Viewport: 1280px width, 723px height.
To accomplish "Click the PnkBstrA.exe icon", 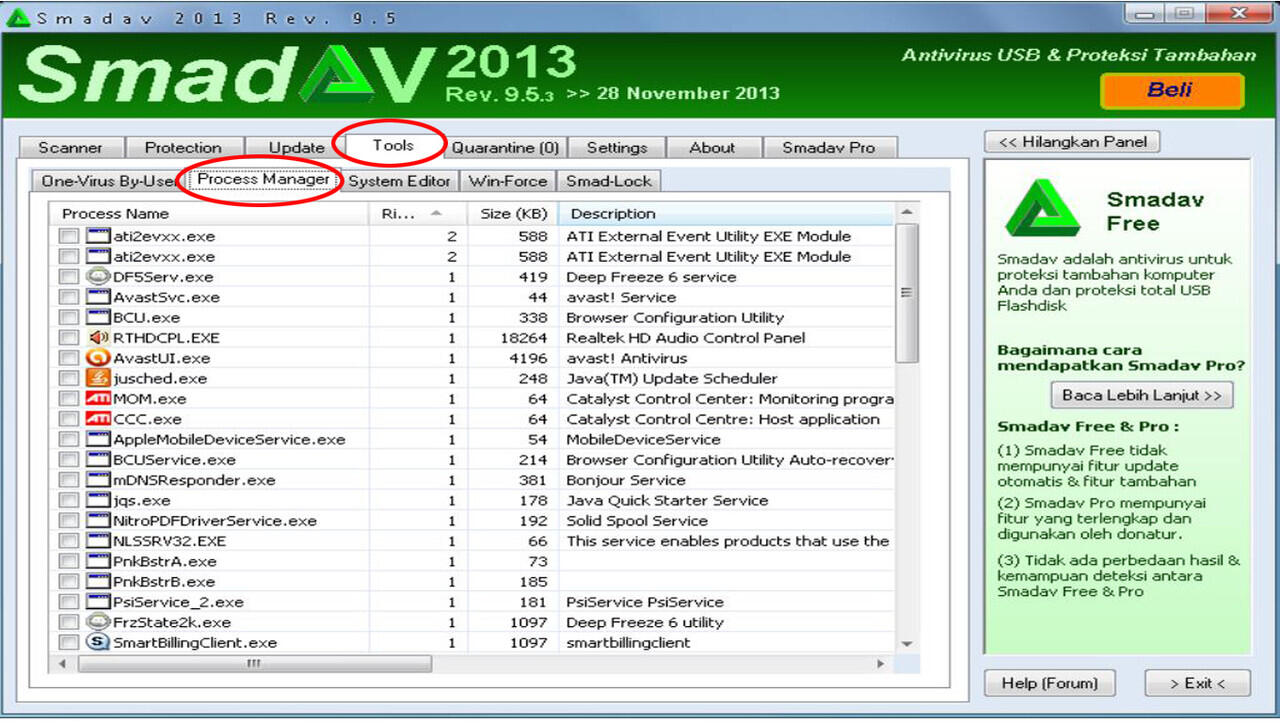I will (98, 561).
